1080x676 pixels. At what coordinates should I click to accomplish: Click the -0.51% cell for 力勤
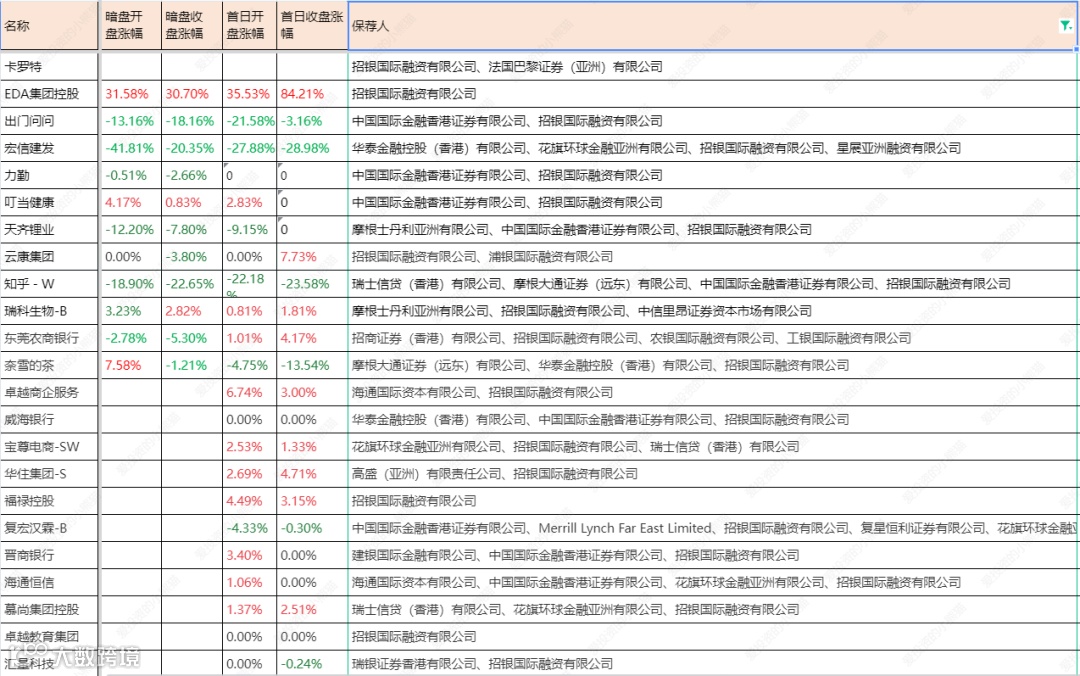131,175
